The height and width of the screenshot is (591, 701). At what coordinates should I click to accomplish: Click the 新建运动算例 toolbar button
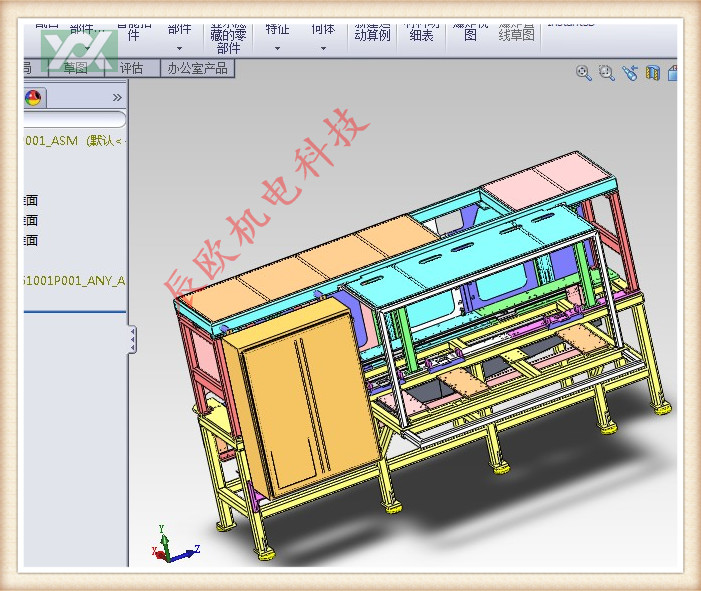click(x=372, y=33)
